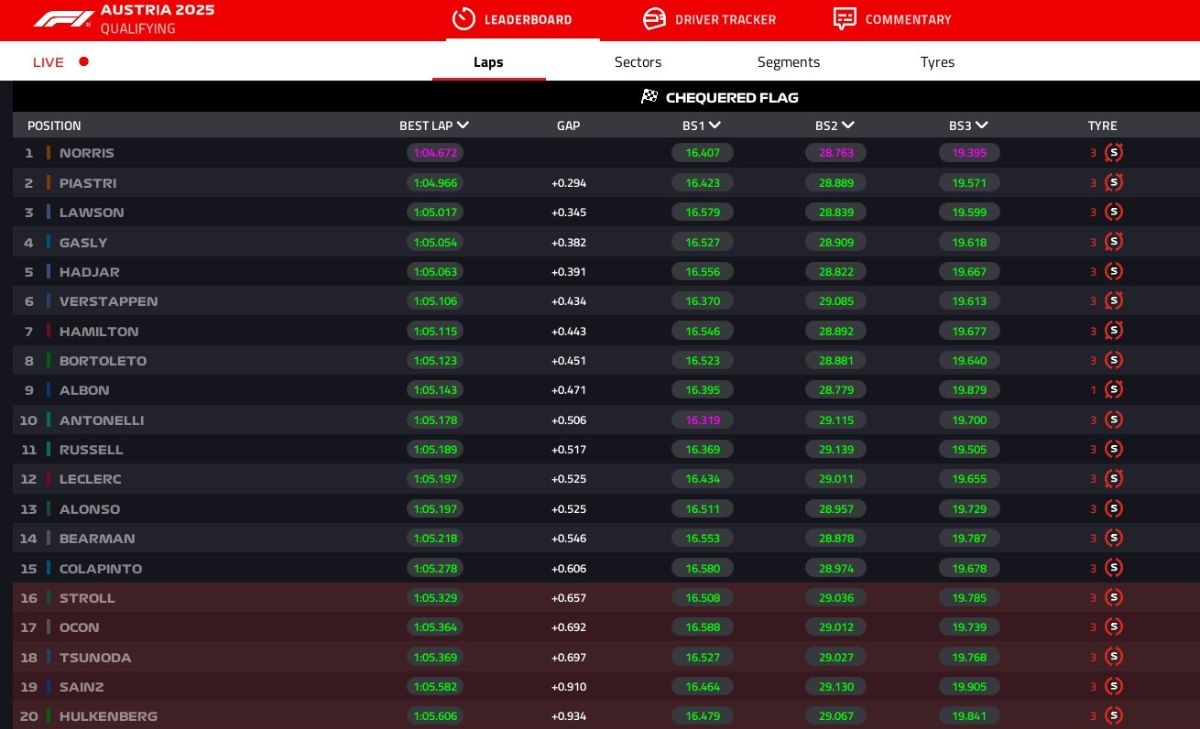Expand the BS1 column dropdown
The width and height of the screenshot is (1200, 729).
pos(715,126)
